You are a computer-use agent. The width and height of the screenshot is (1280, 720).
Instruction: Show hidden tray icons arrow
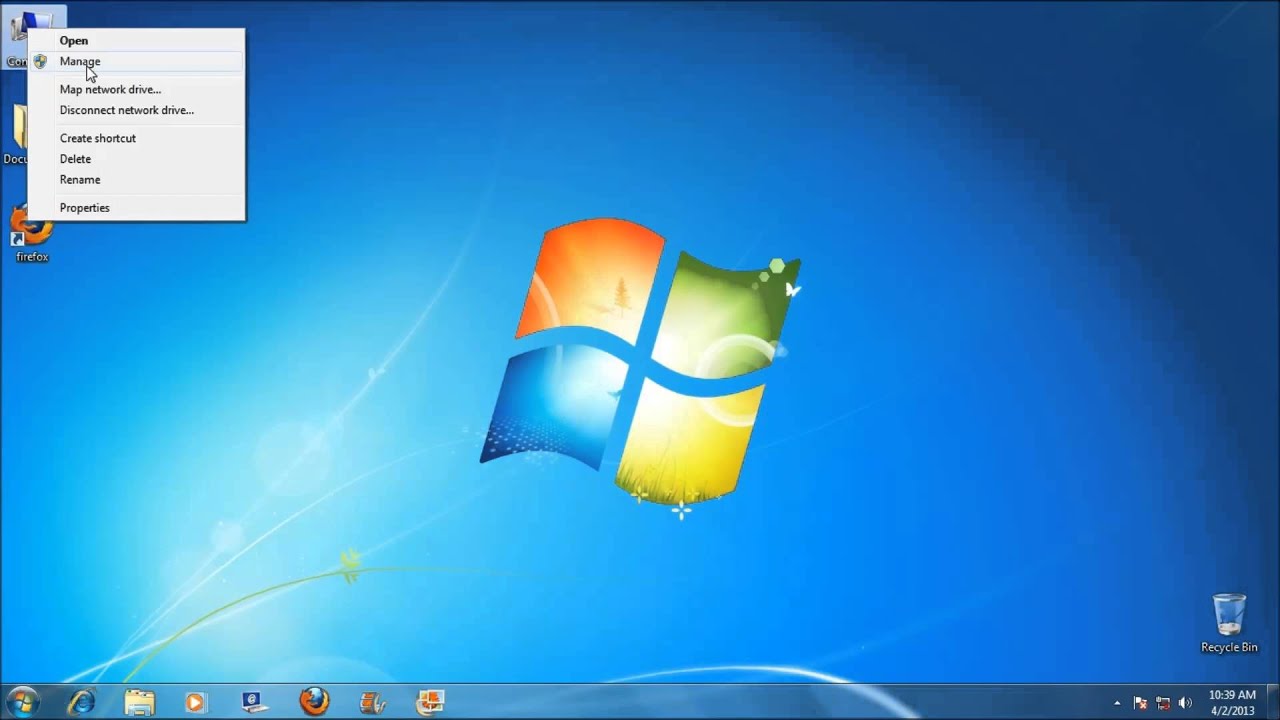pyautogui.click(x=1117, y=703)
